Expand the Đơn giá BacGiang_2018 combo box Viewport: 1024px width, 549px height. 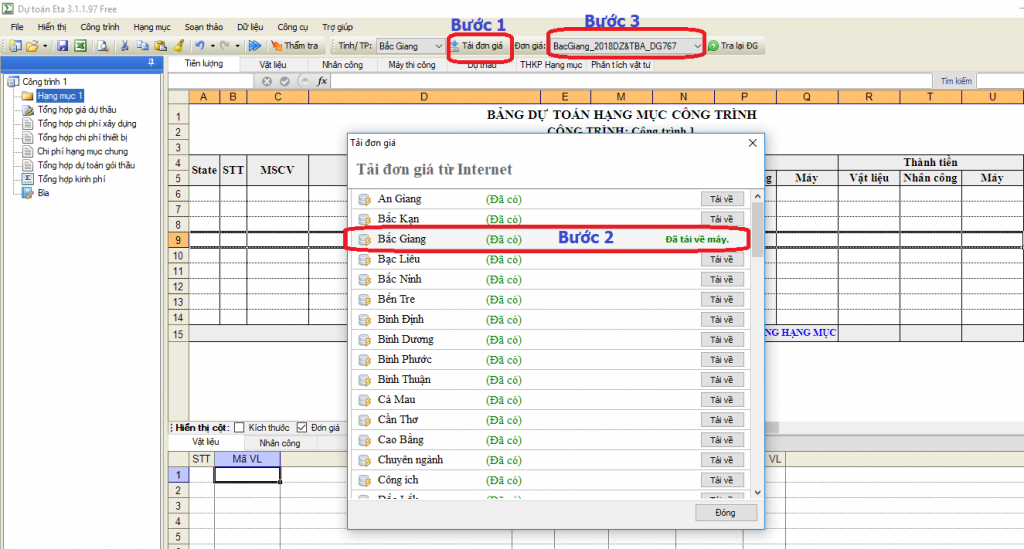click(697, 46)
